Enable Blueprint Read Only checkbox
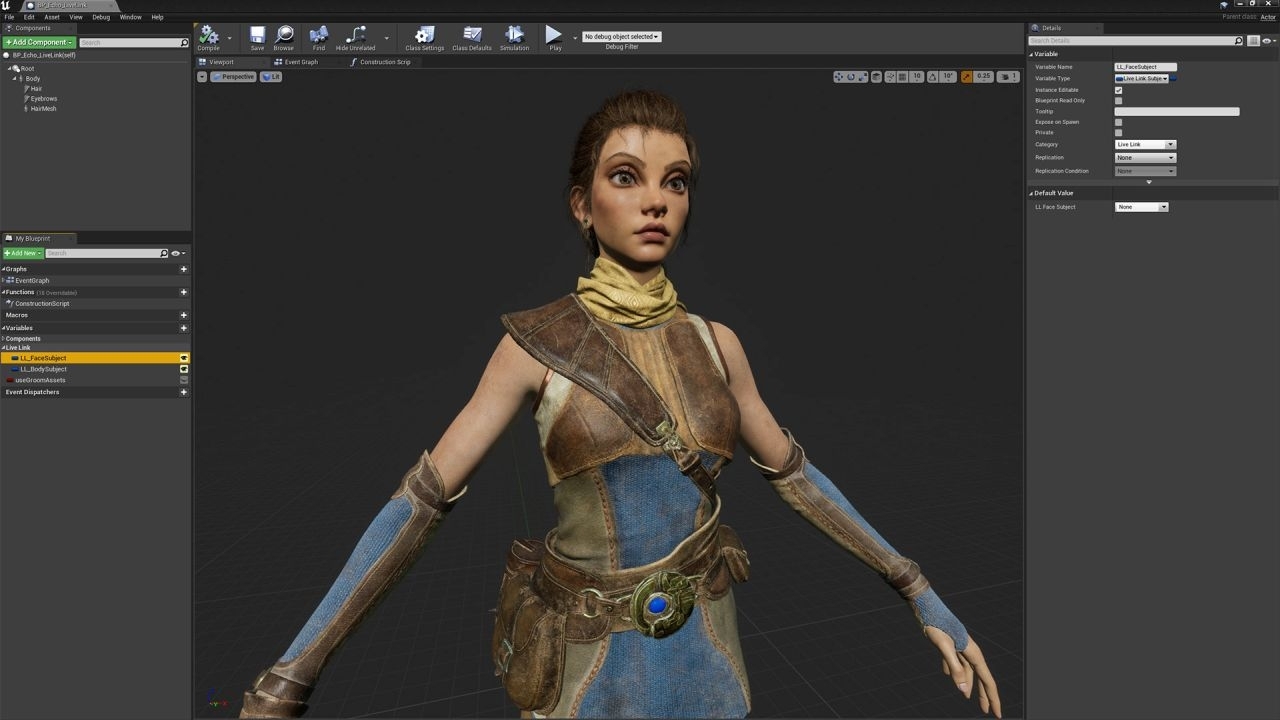Image resolution: width=1280 pixels, height=720 pixels. pos(1118,101)
